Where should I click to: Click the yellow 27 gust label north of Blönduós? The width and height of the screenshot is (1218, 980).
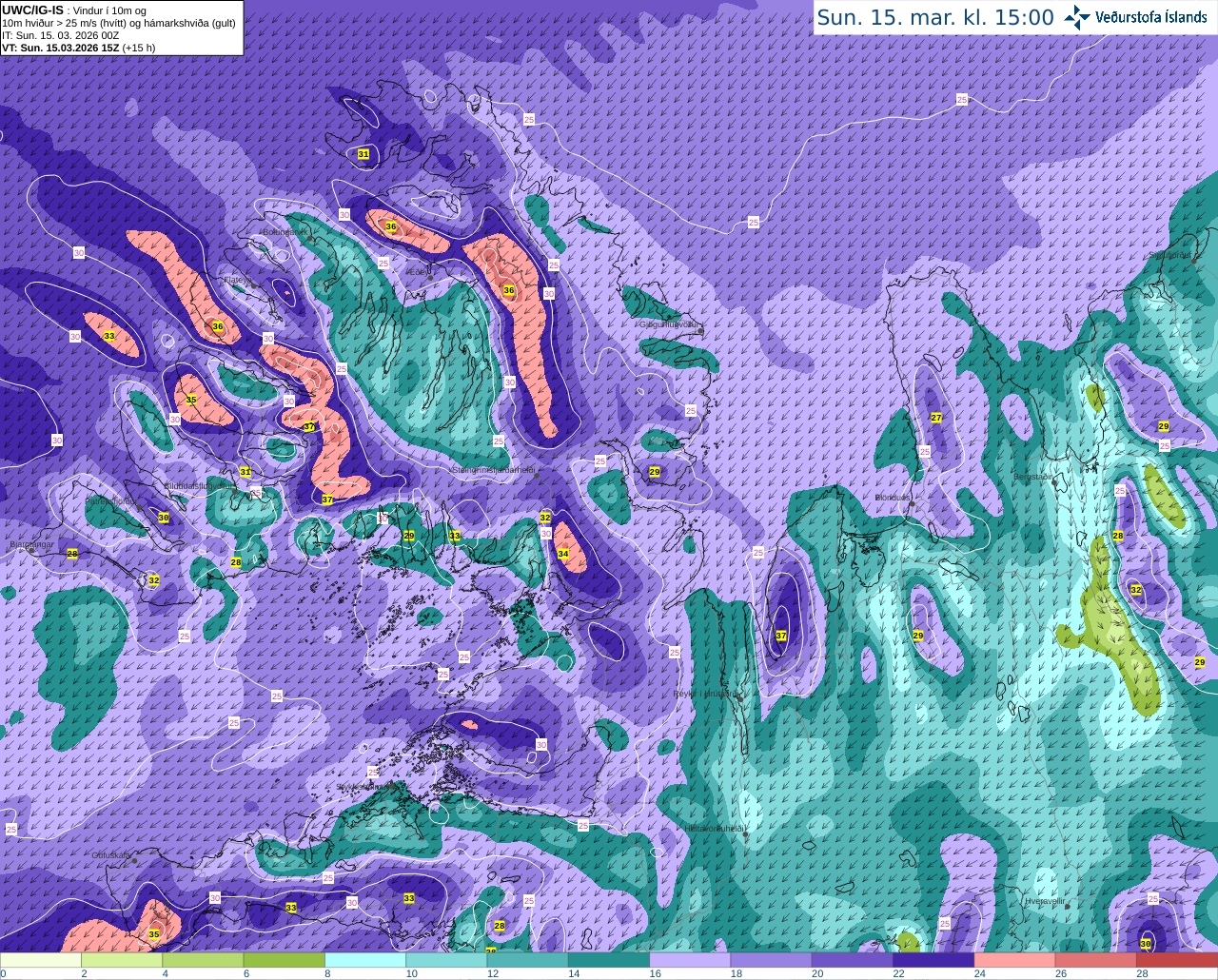tap(936, 418)
